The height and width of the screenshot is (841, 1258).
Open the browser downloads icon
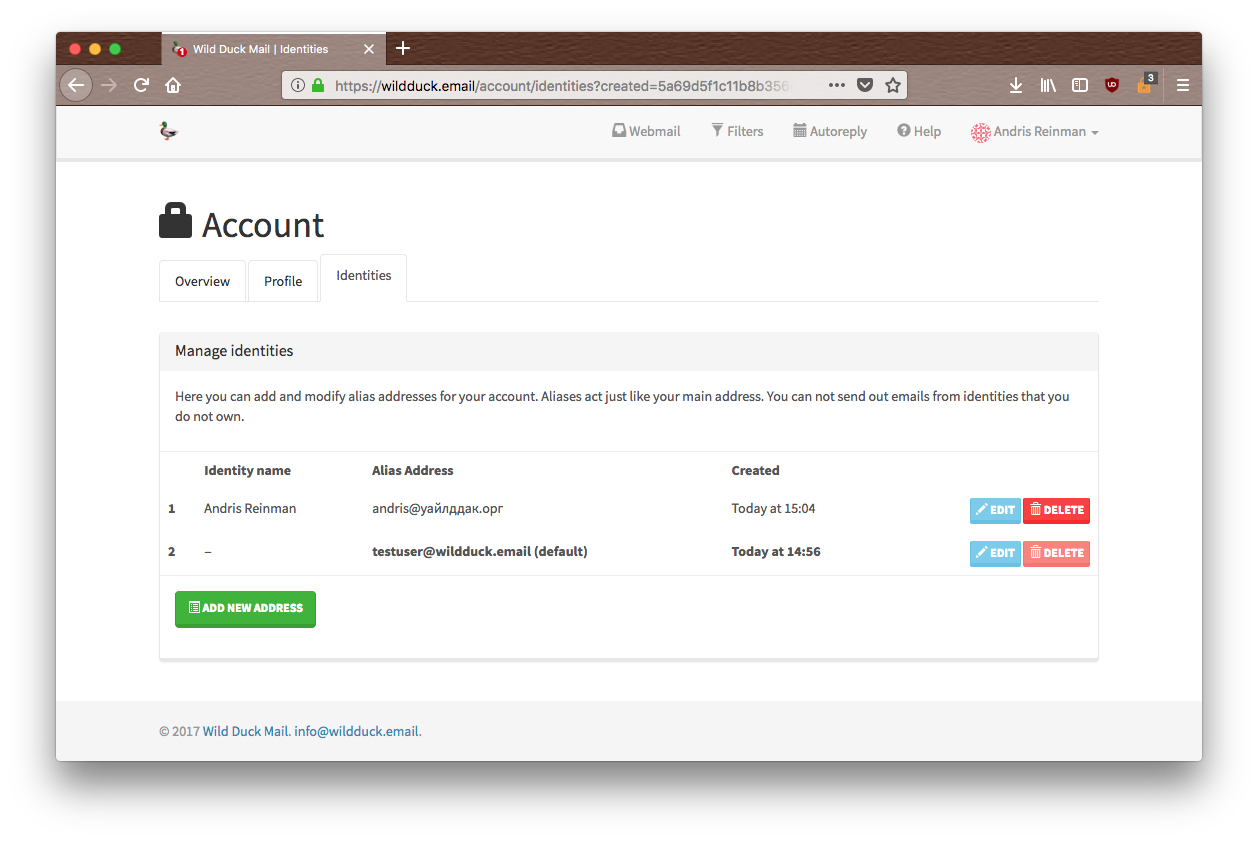point(1016,85)
